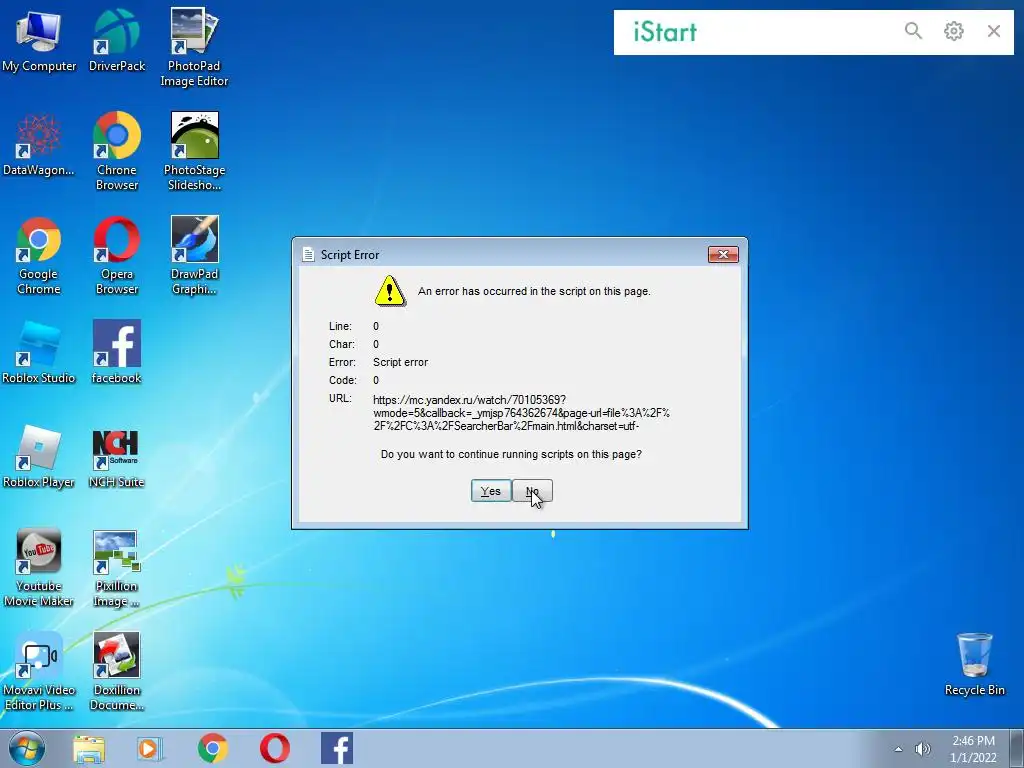Close the Script Error dialog window
This screenshot has height=768, width=1024.
[x=723, y=255]
